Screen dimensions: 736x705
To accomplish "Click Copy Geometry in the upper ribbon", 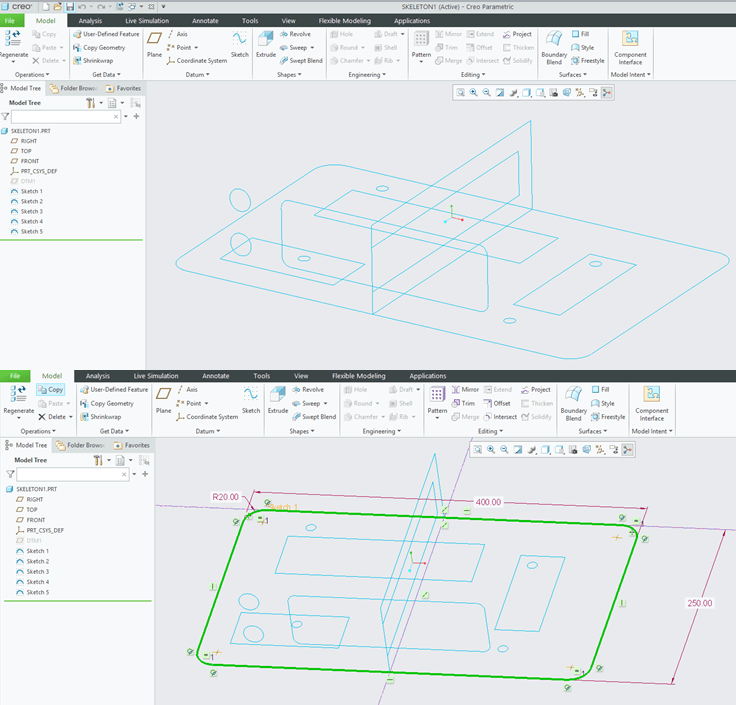I will tap(99, 47).
